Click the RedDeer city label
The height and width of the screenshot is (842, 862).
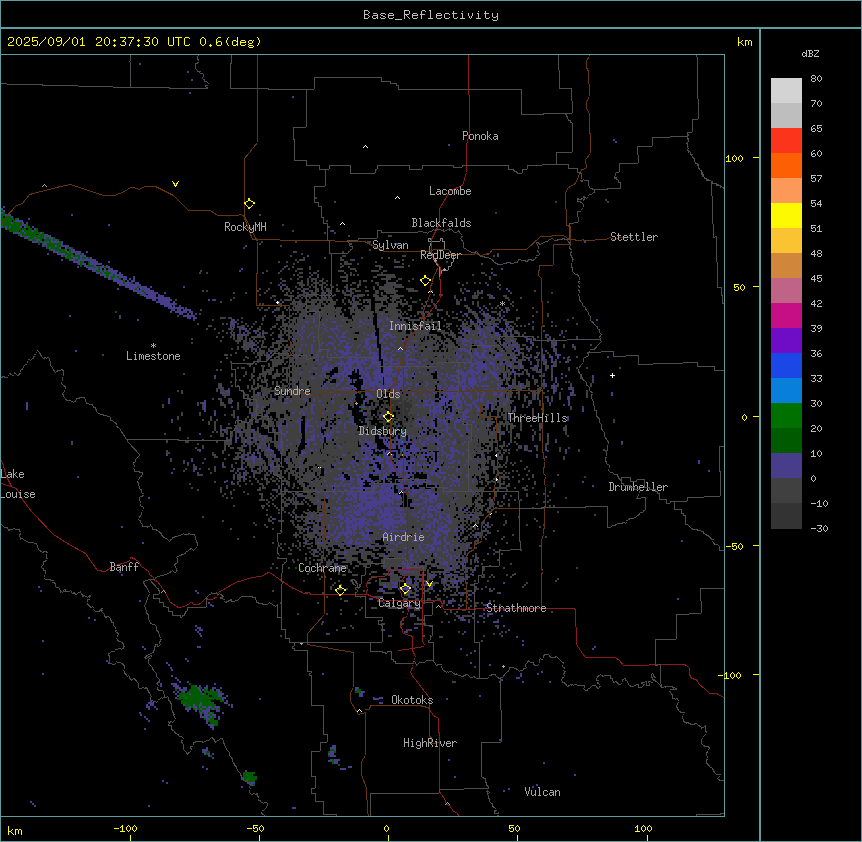[x=440, y=255]
